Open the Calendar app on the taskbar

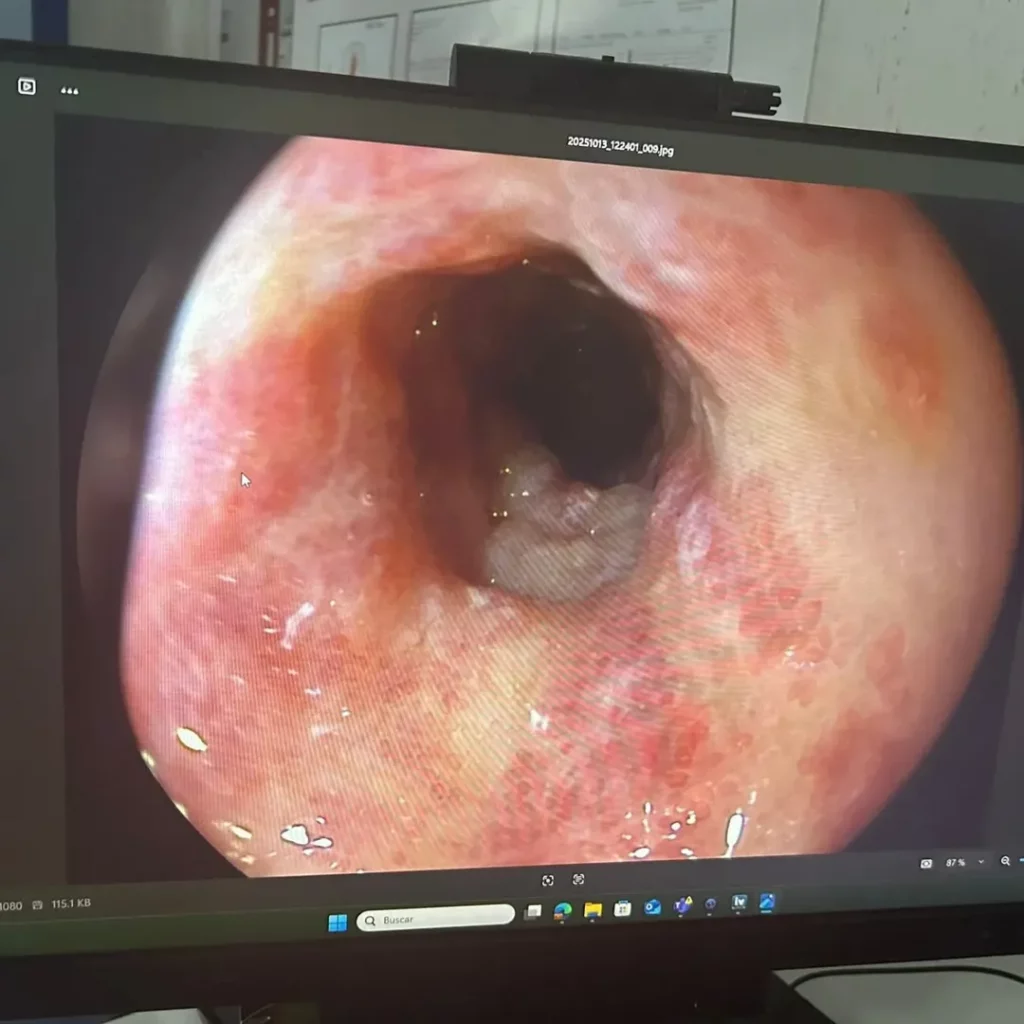click(623, 908)
